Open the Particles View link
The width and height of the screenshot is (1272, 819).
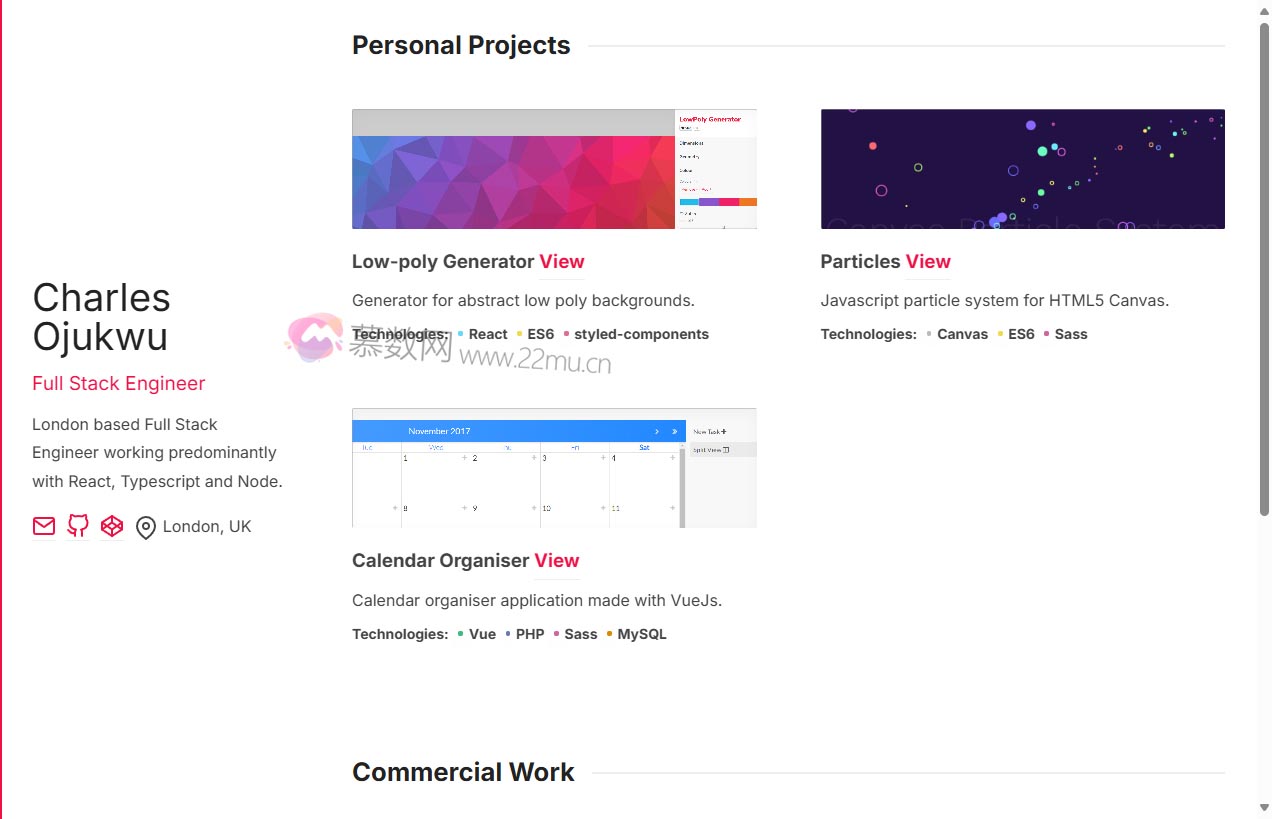pos(928,261)
